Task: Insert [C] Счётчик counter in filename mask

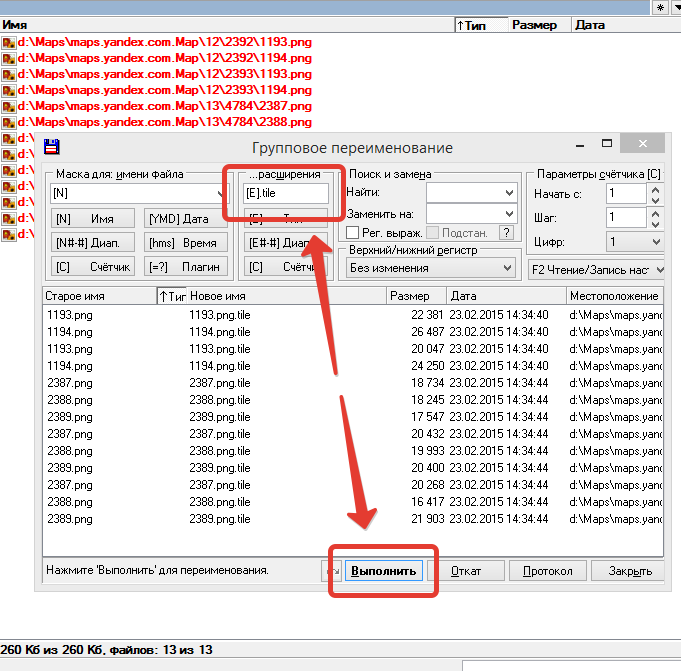Action: pyautogui.click(x=92, y=267)
